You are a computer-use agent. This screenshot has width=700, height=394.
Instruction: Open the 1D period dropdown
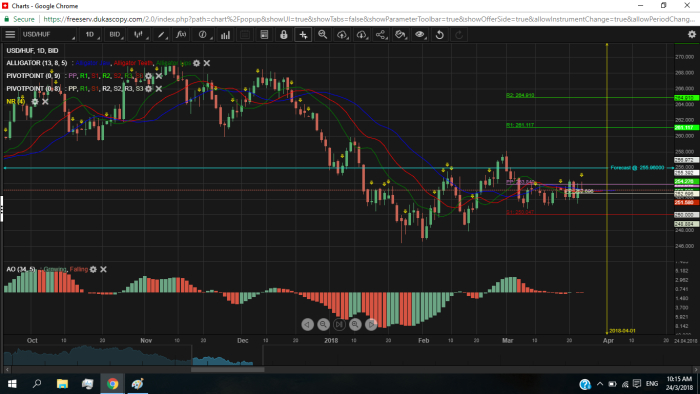(x=91, y=34)
